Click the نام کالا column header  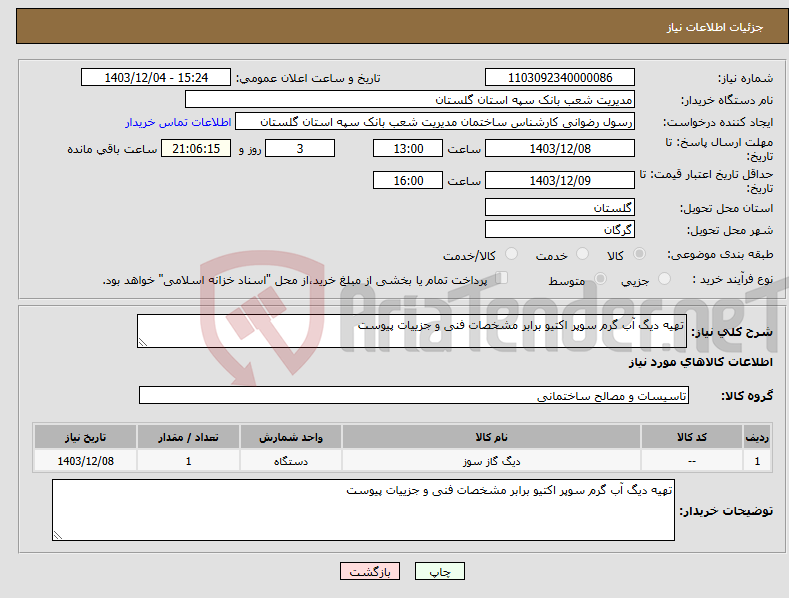coord(491,437)
